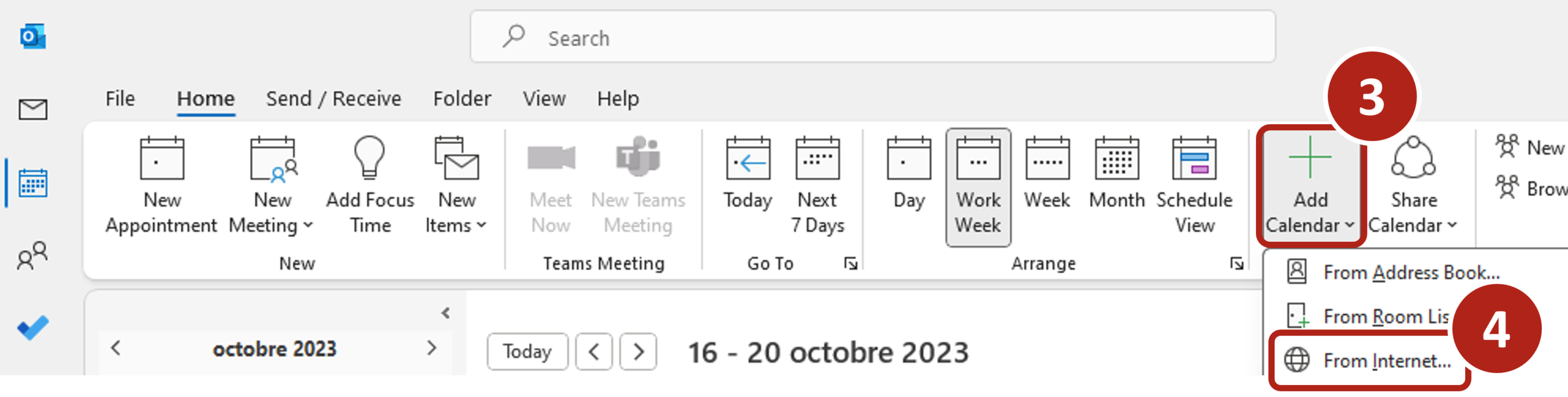1568x397 pixels.
Task: Open the People contacts view icon
Action: 32,255
